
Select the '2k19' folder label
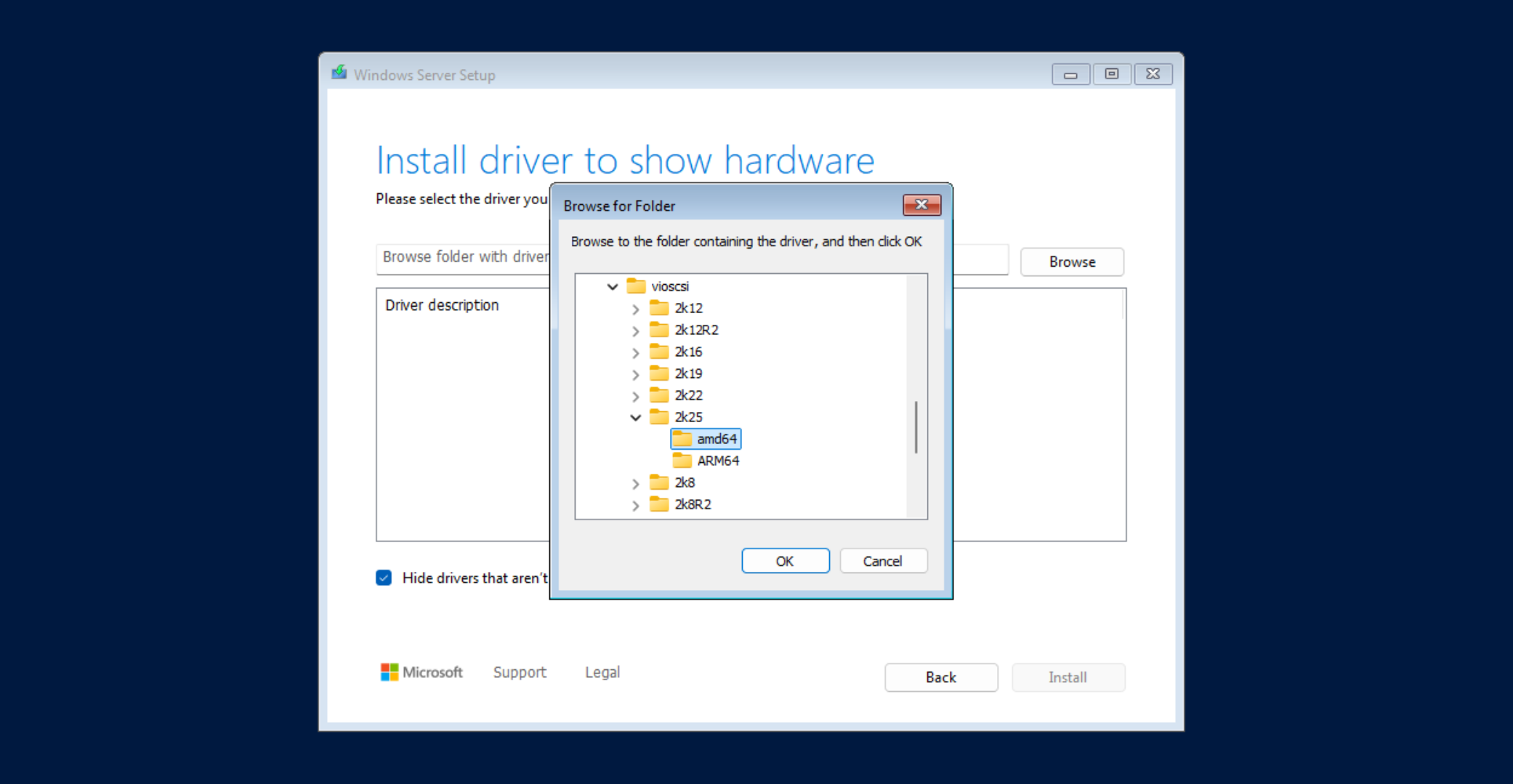point(688,373)
